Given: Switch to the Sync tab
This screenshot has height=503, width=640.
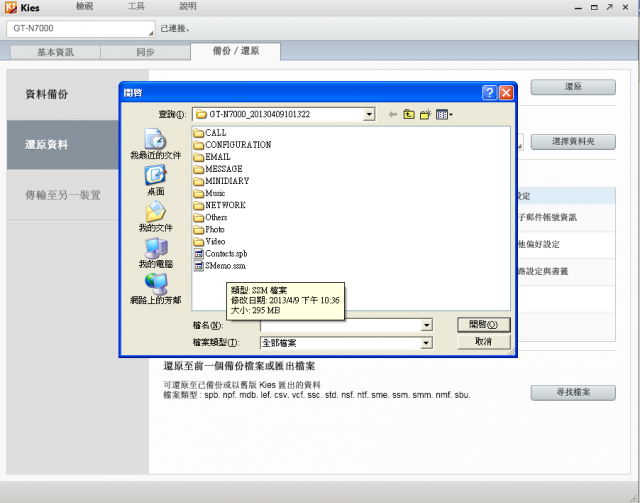Looking at the screenshot, I should click(145, 52).
